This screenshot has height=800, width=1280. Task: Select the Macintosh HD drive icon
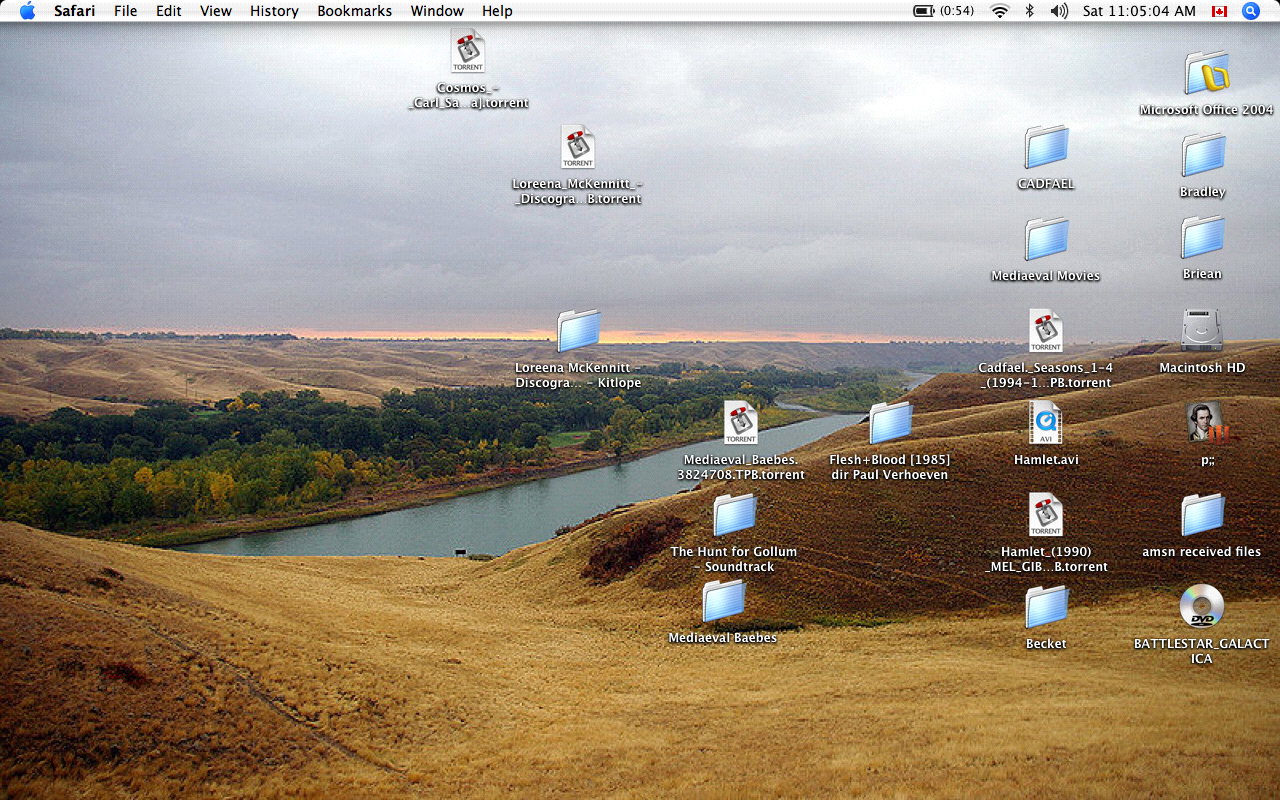point(1202,331)
